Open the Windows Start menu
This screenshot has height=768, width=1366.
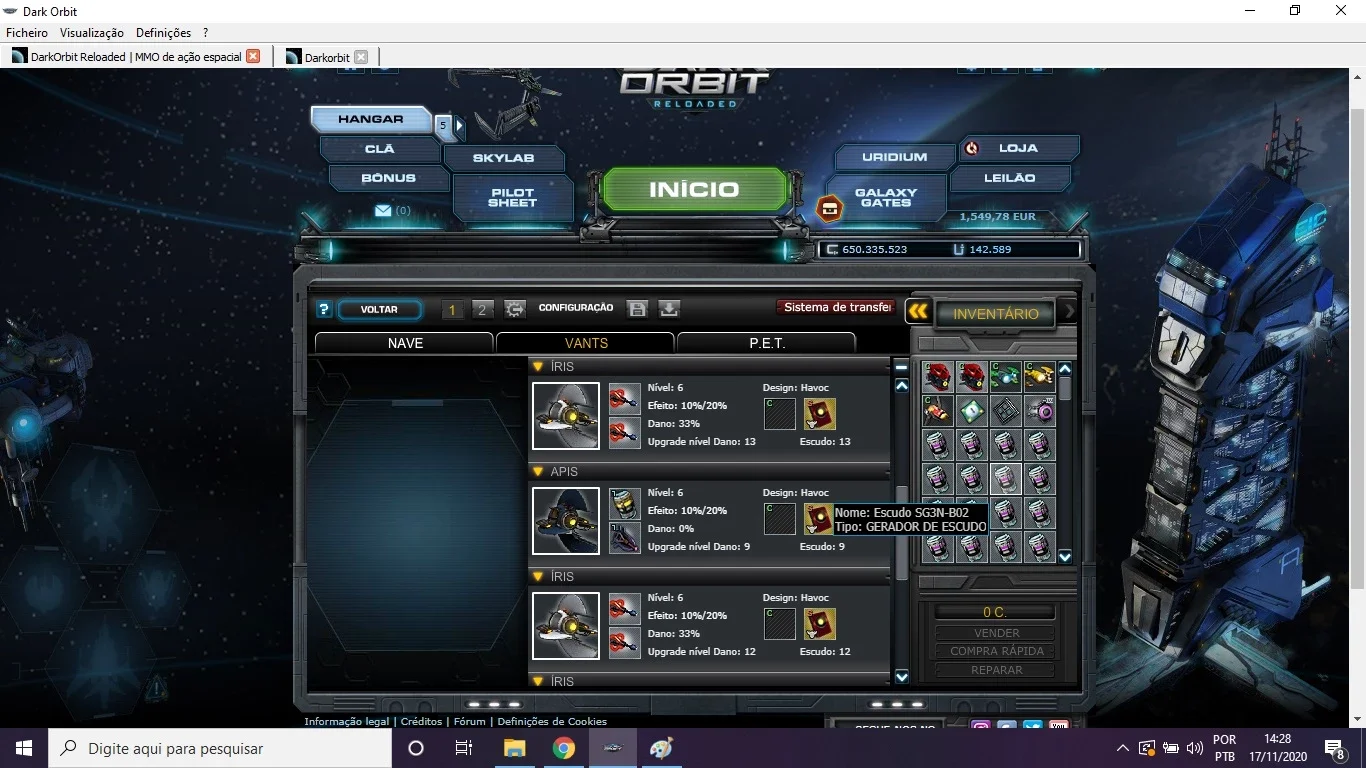point(24,748)
